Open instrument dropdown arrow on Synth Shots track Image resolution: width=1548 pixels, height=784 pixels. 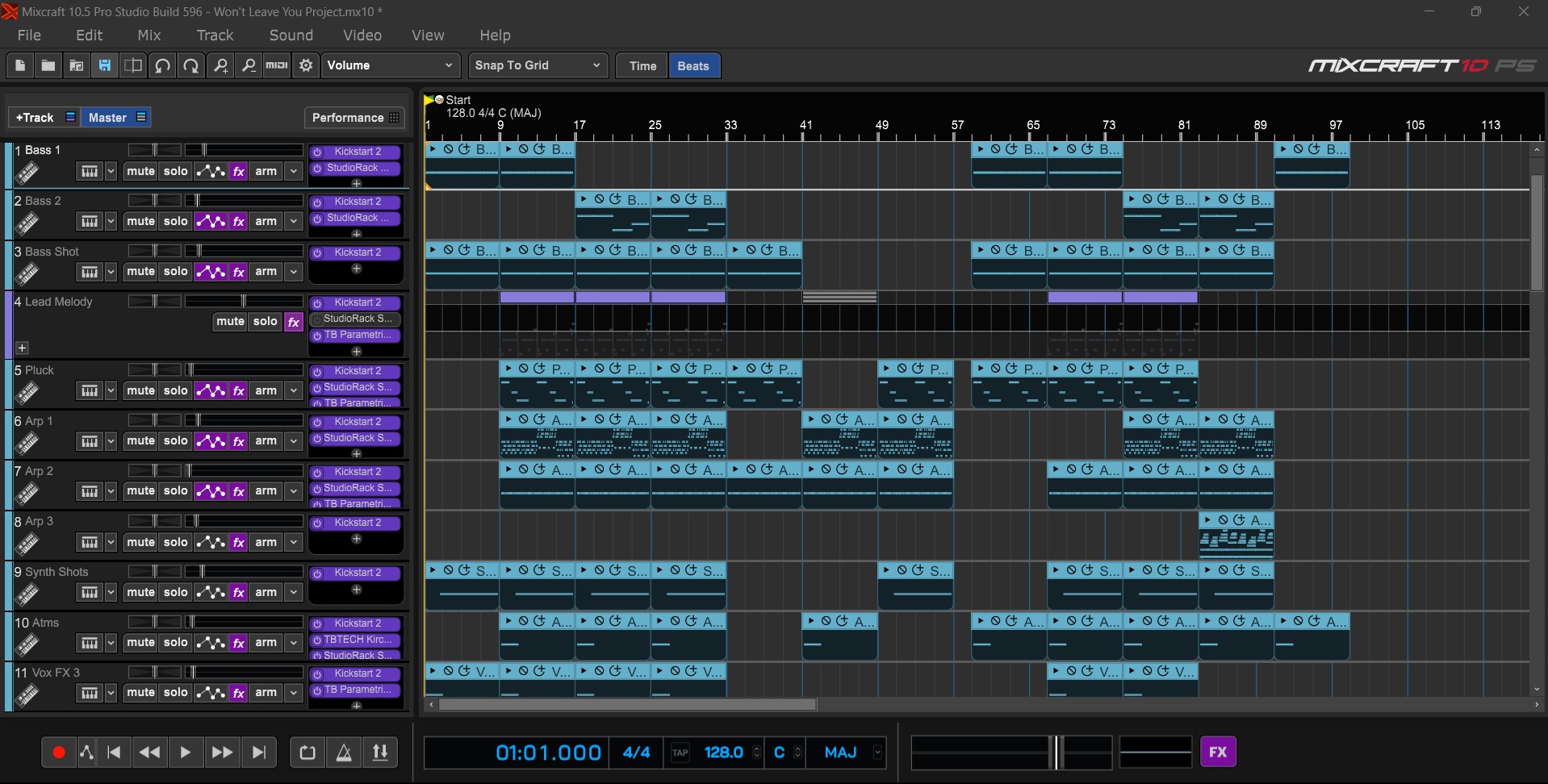111,592
